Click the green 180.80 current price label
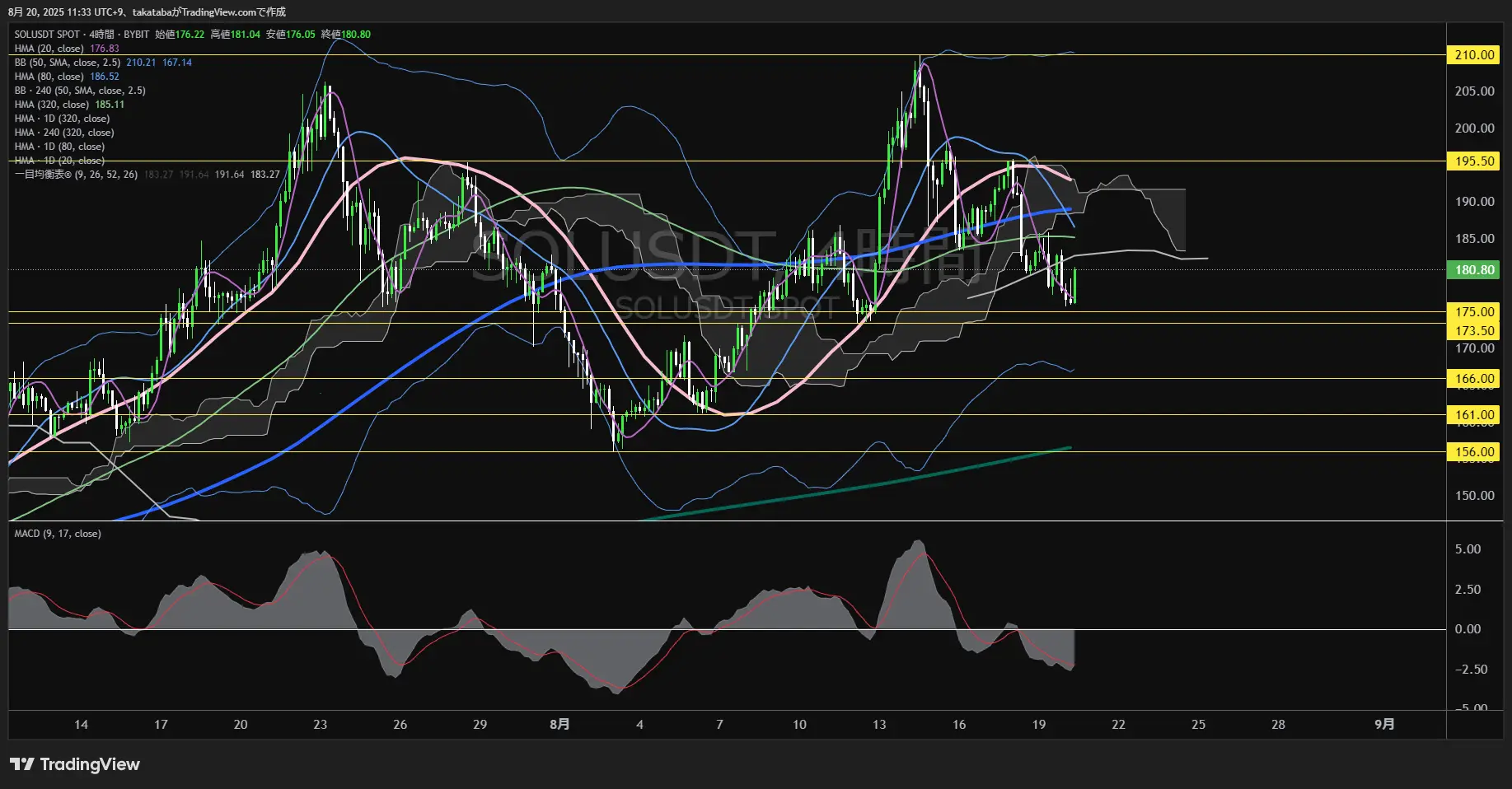 1474,270
